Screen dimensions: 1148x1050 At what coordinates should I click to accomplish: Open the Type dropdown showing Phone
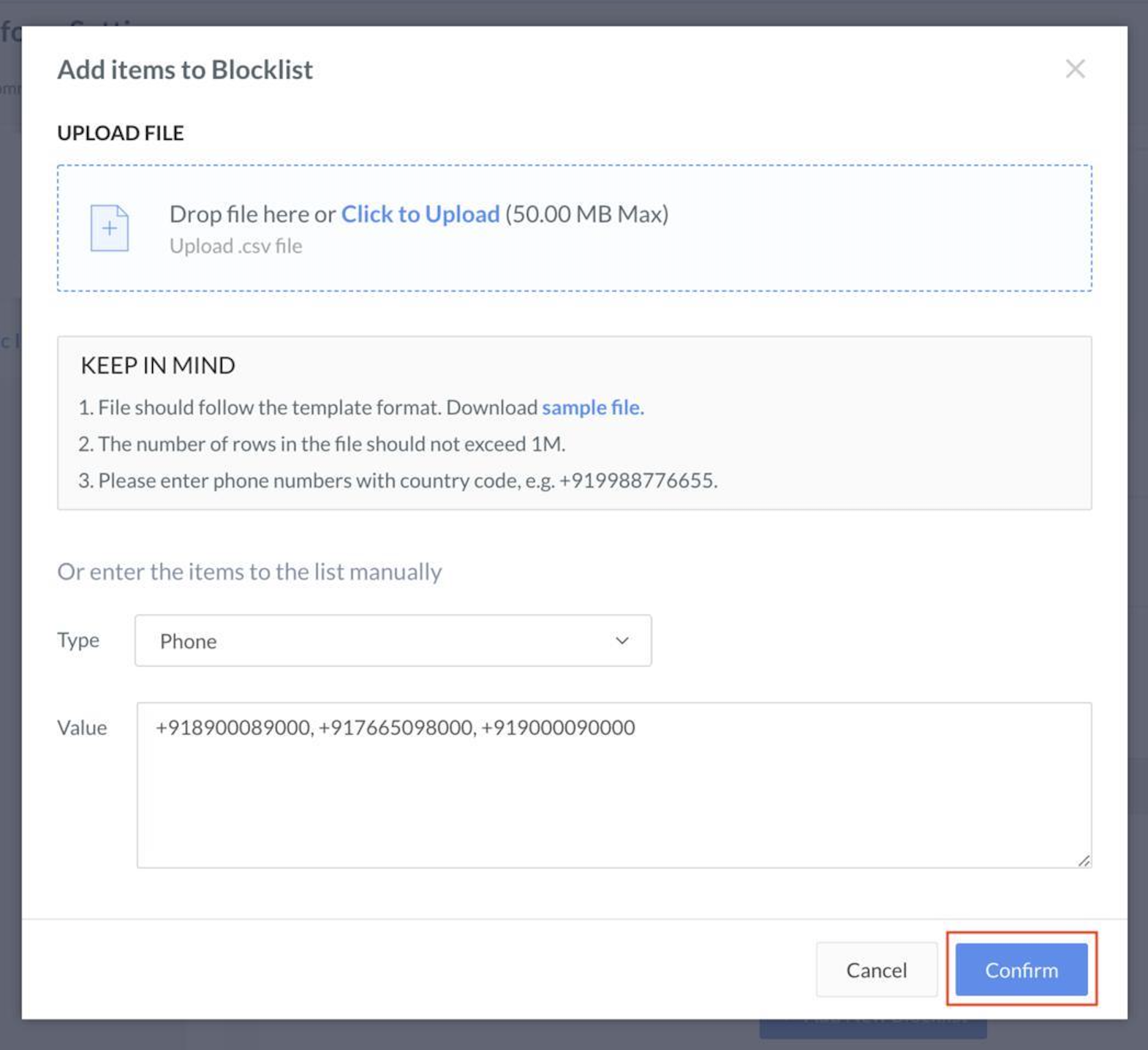click(x=393, y=641)
